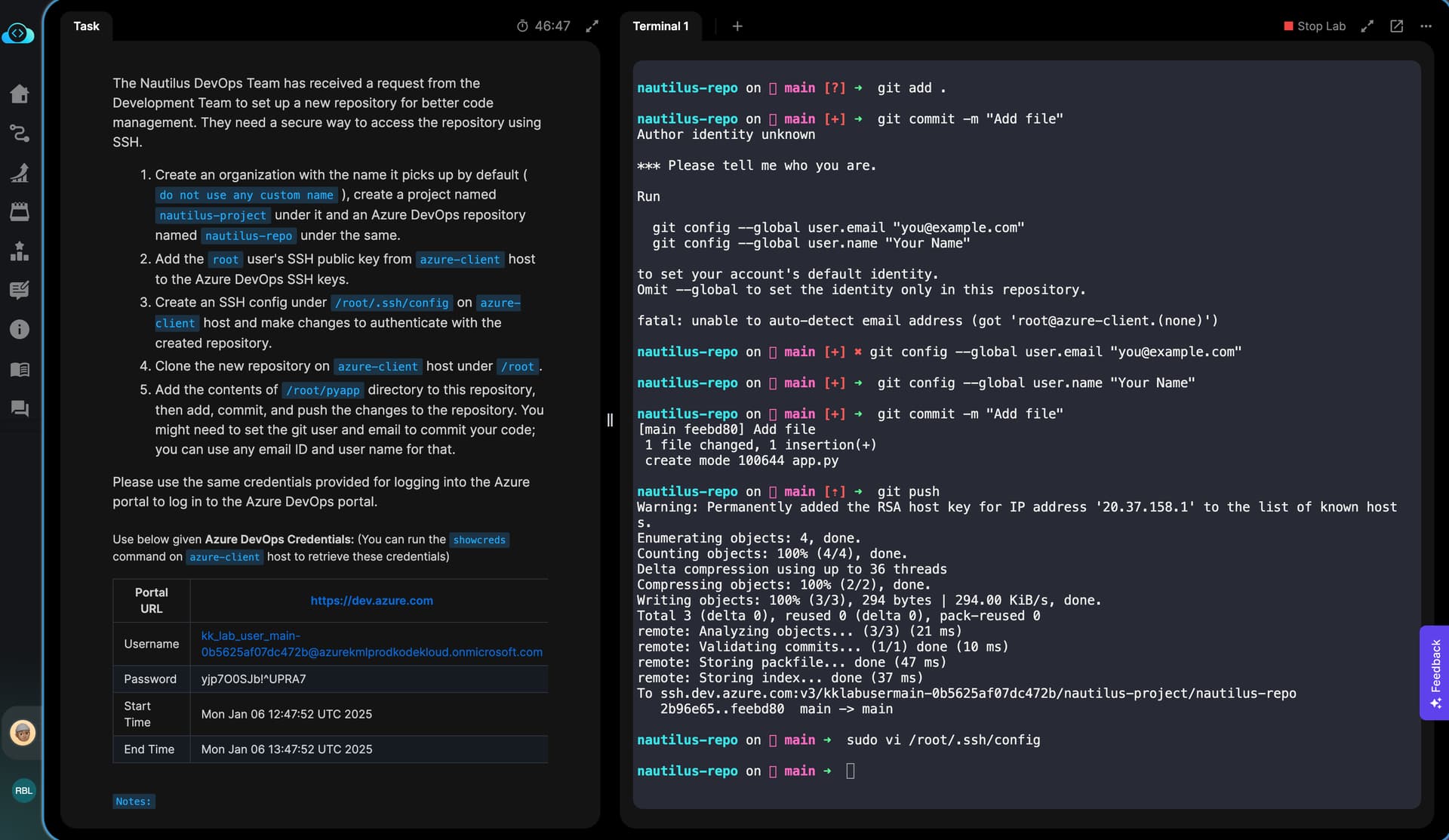Open terminal in new window icon
Viewport: 1449px width, 840px height.
(1396, 26)
